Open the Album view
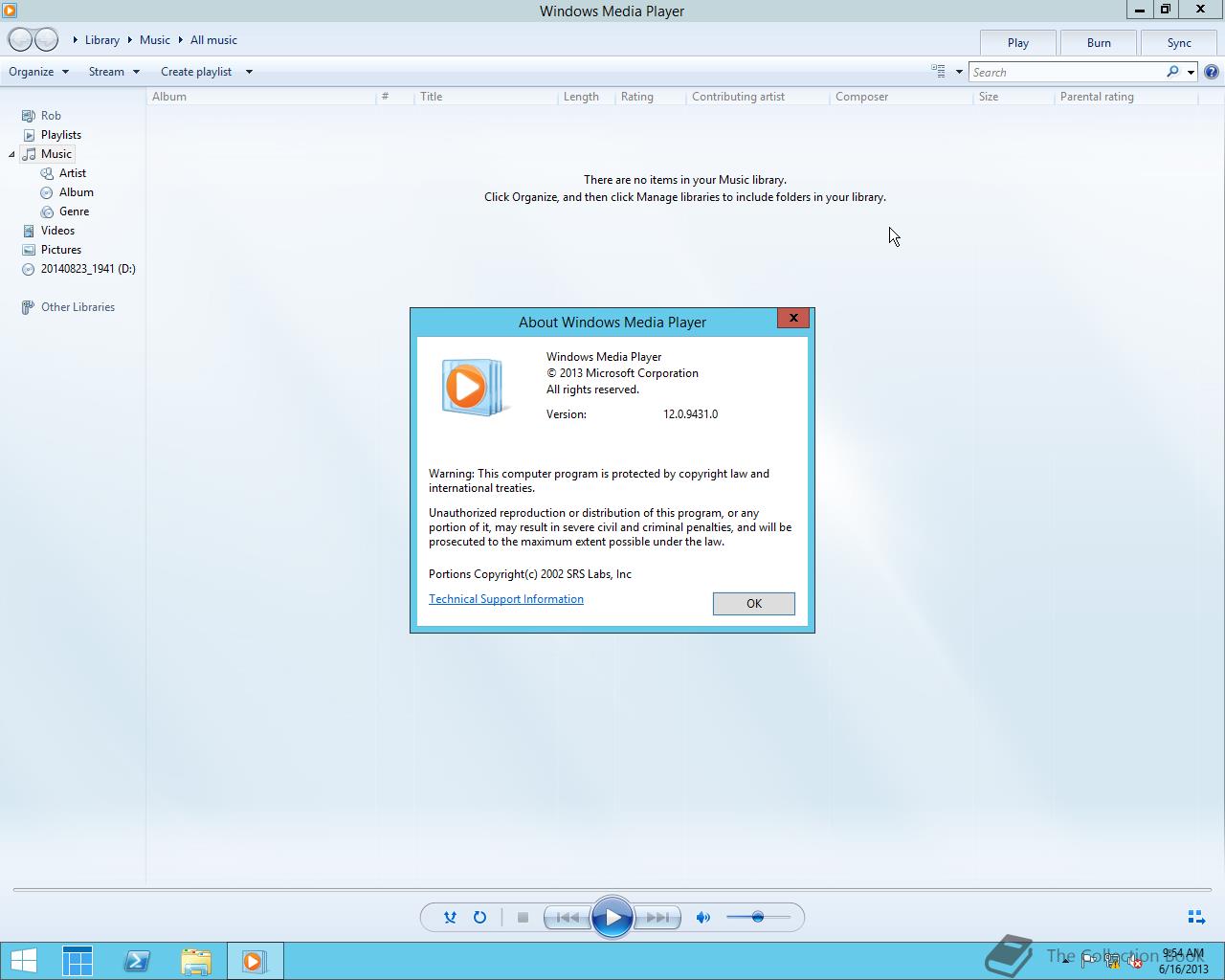 (x=76, y=192)
